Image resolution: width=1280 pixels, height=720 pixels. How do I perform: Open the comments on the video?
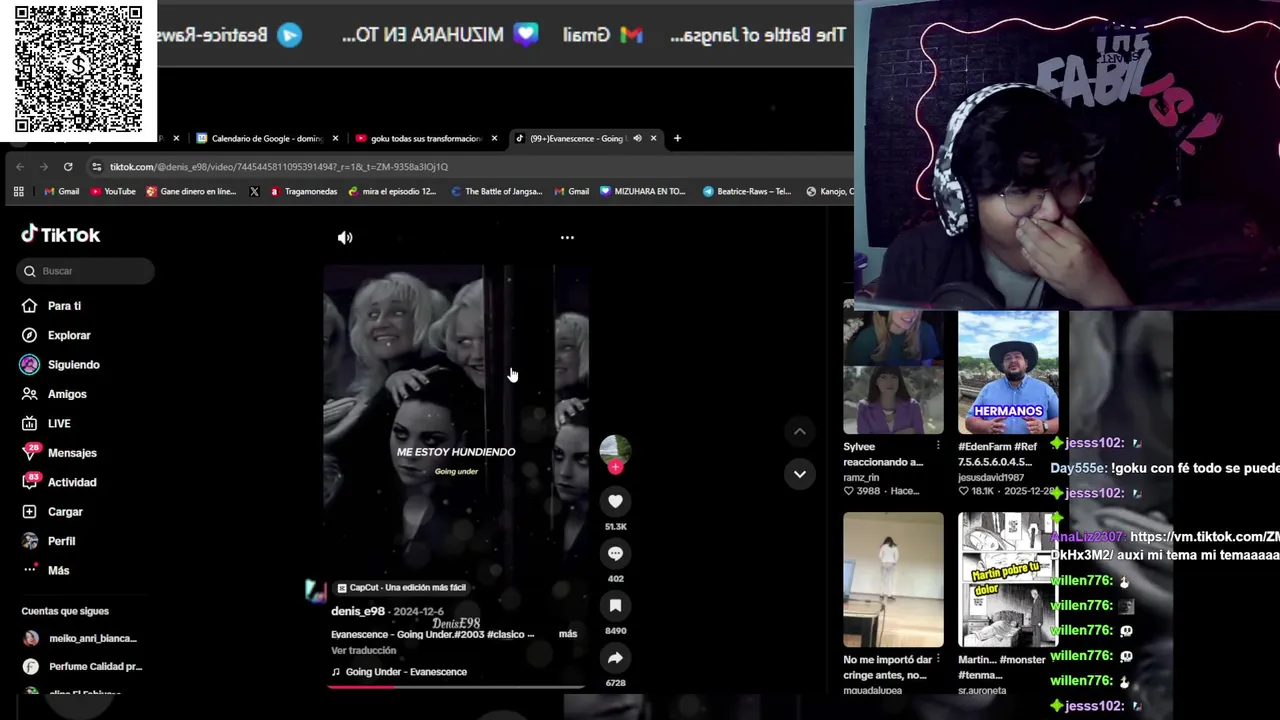[x=615, y=553]
